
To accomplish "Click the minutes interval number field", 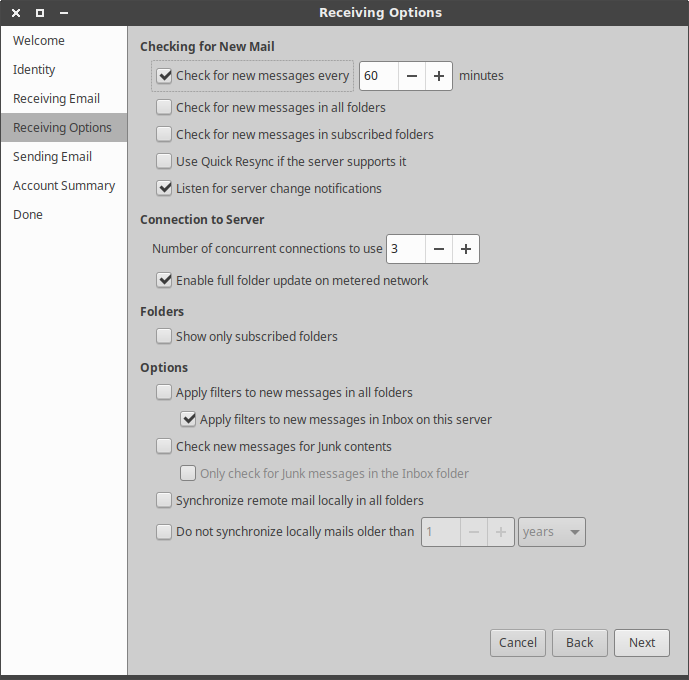I will pos(378,76).
